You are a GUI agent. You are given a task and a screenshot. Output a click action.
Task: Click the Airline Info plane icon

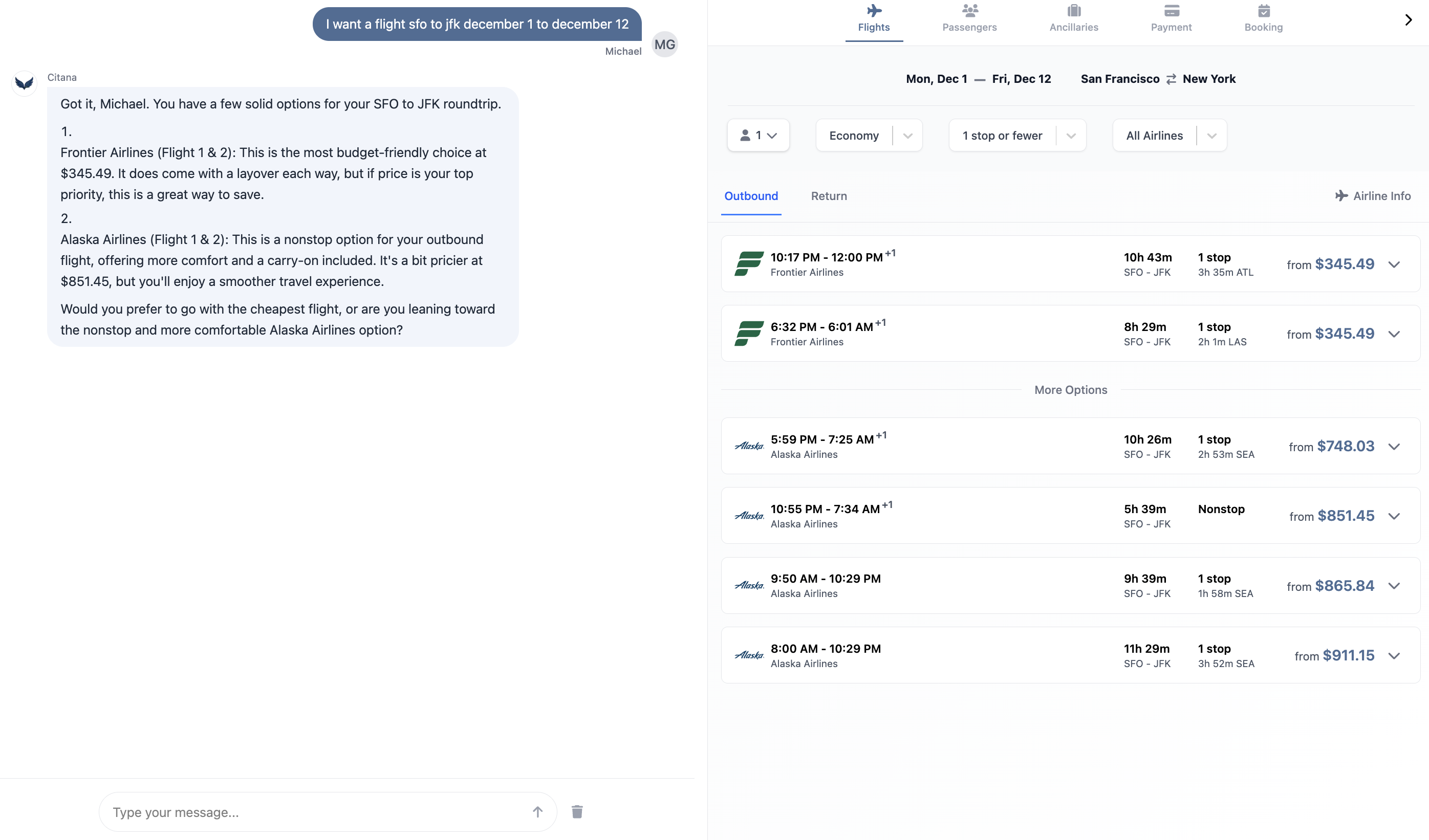(1341, 196)
